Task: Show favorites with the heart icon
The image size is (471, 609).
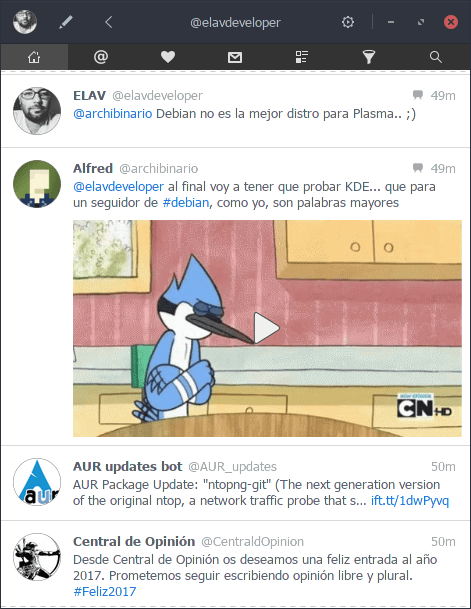Action: (x=168, y=57)
